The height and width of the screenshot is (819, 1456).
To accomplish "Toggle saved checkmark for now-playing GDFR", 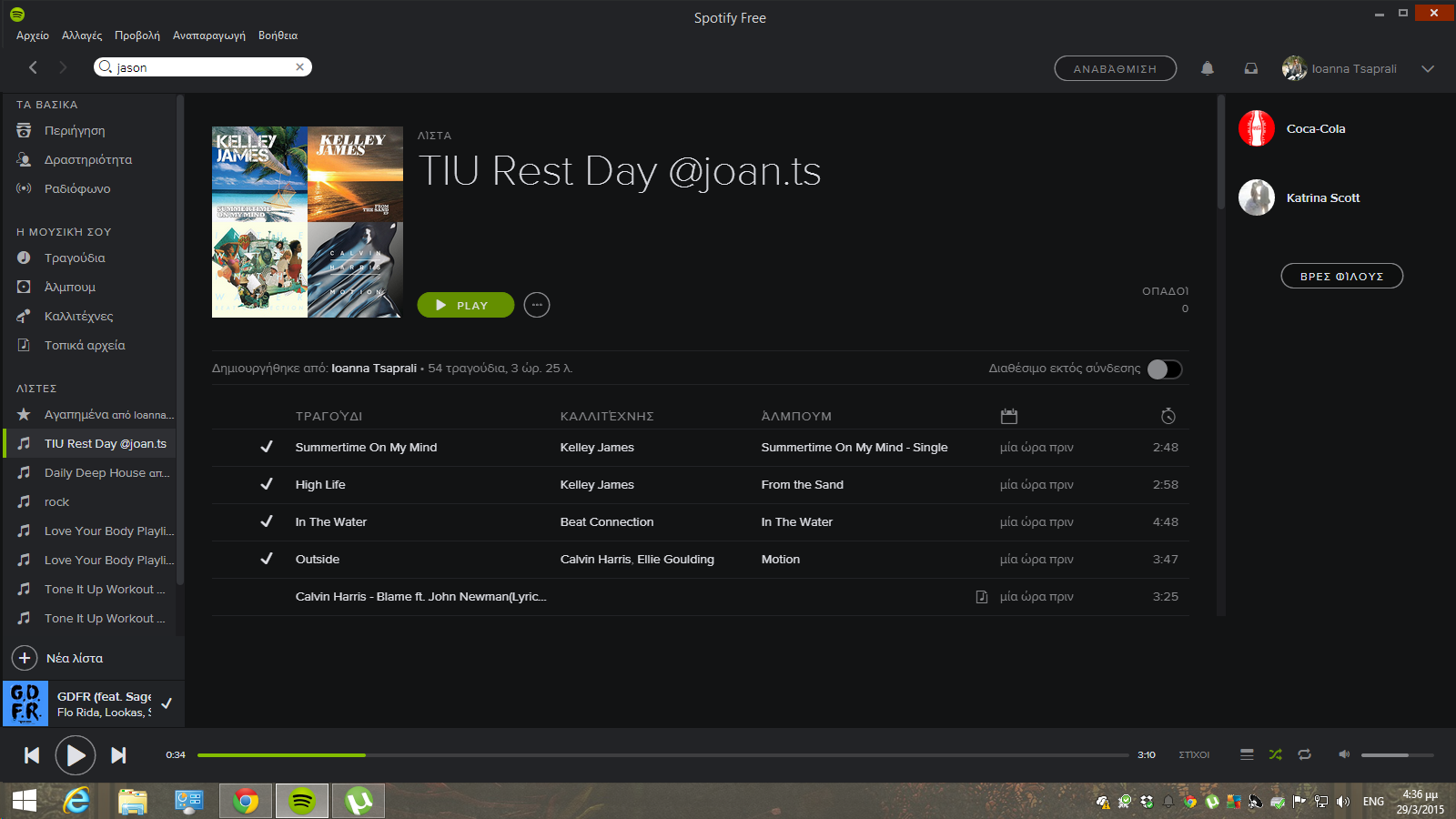I will point(167,703).
